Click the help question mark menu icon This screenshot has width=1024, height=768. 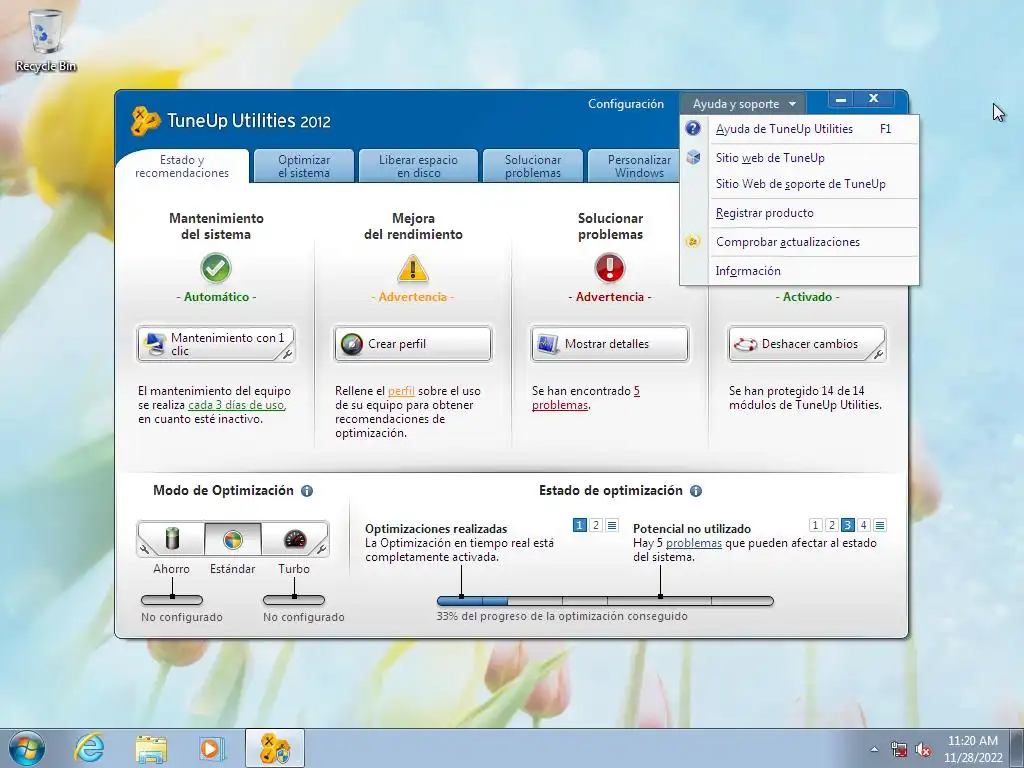coord(693,129)
